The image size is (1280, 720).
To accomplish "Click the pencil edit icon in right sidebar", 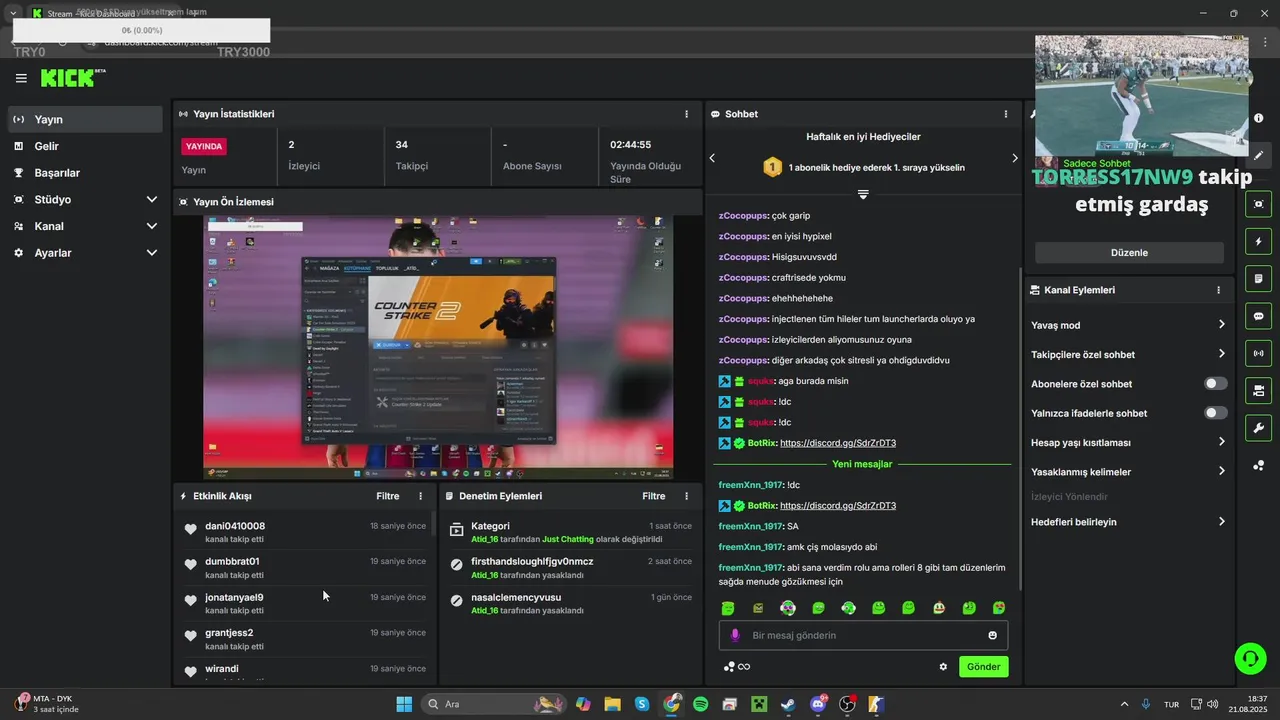I will pos(1258,156).
